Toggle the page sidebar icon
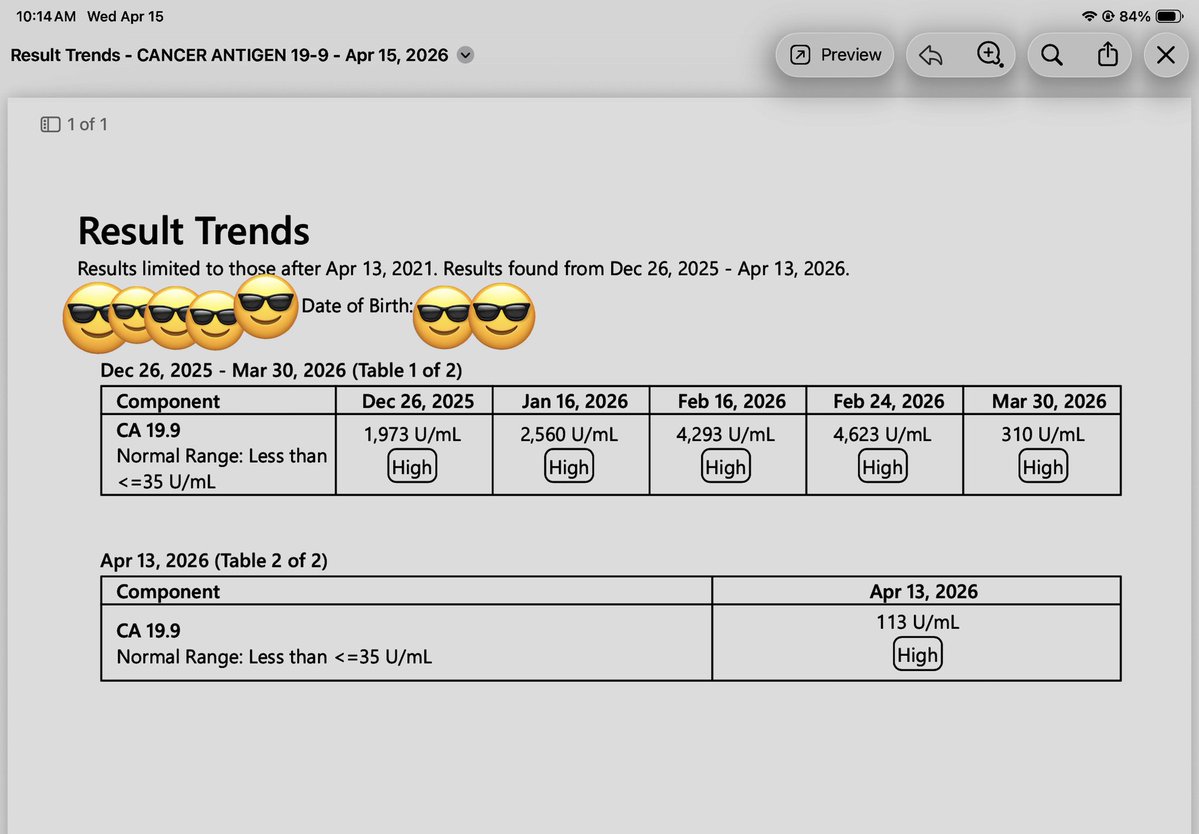This screenshot has width=1199, height=834. (50, 125)
